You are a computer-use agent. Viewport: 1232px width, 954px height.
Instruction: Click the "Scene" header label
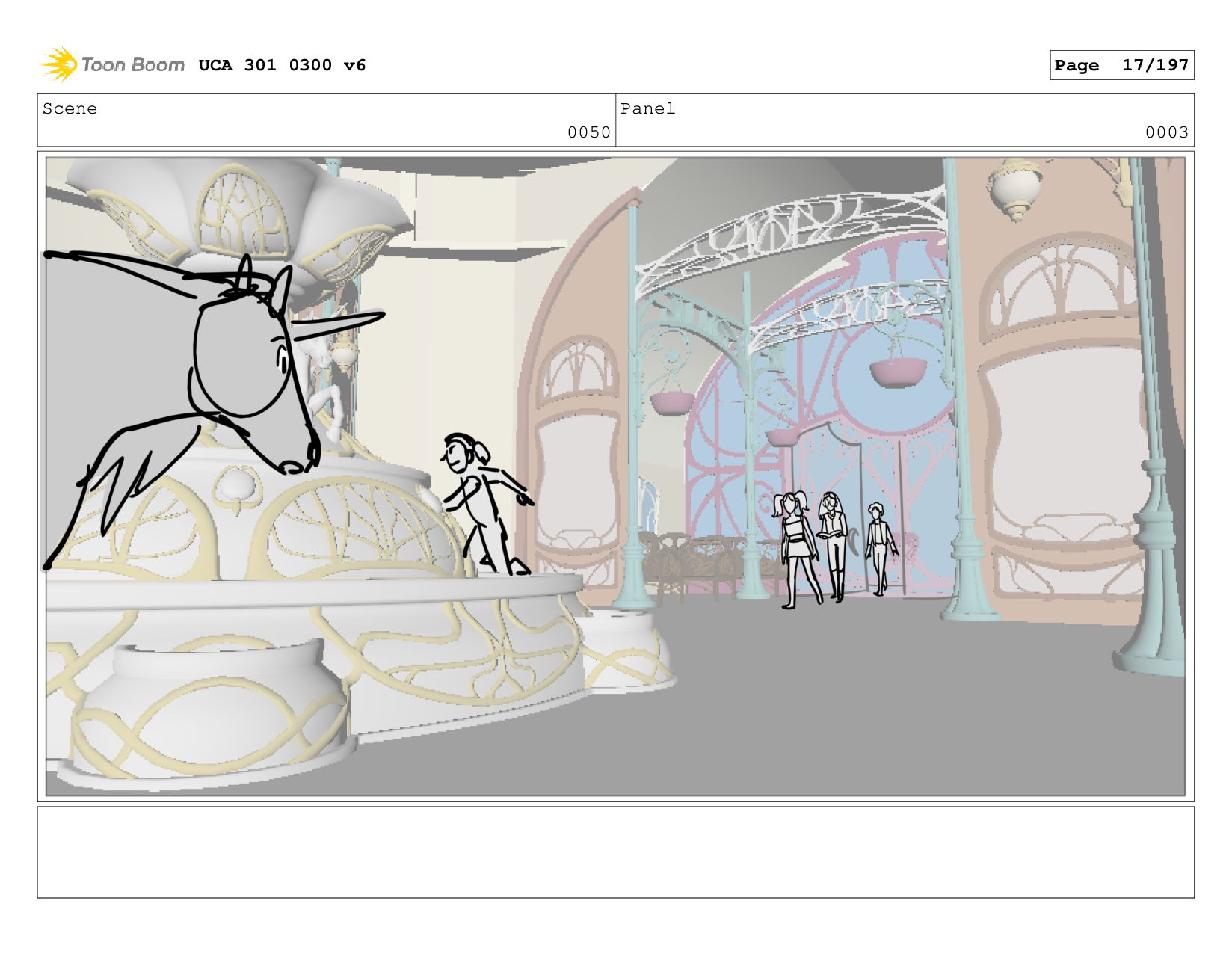(x=70, y=108)
